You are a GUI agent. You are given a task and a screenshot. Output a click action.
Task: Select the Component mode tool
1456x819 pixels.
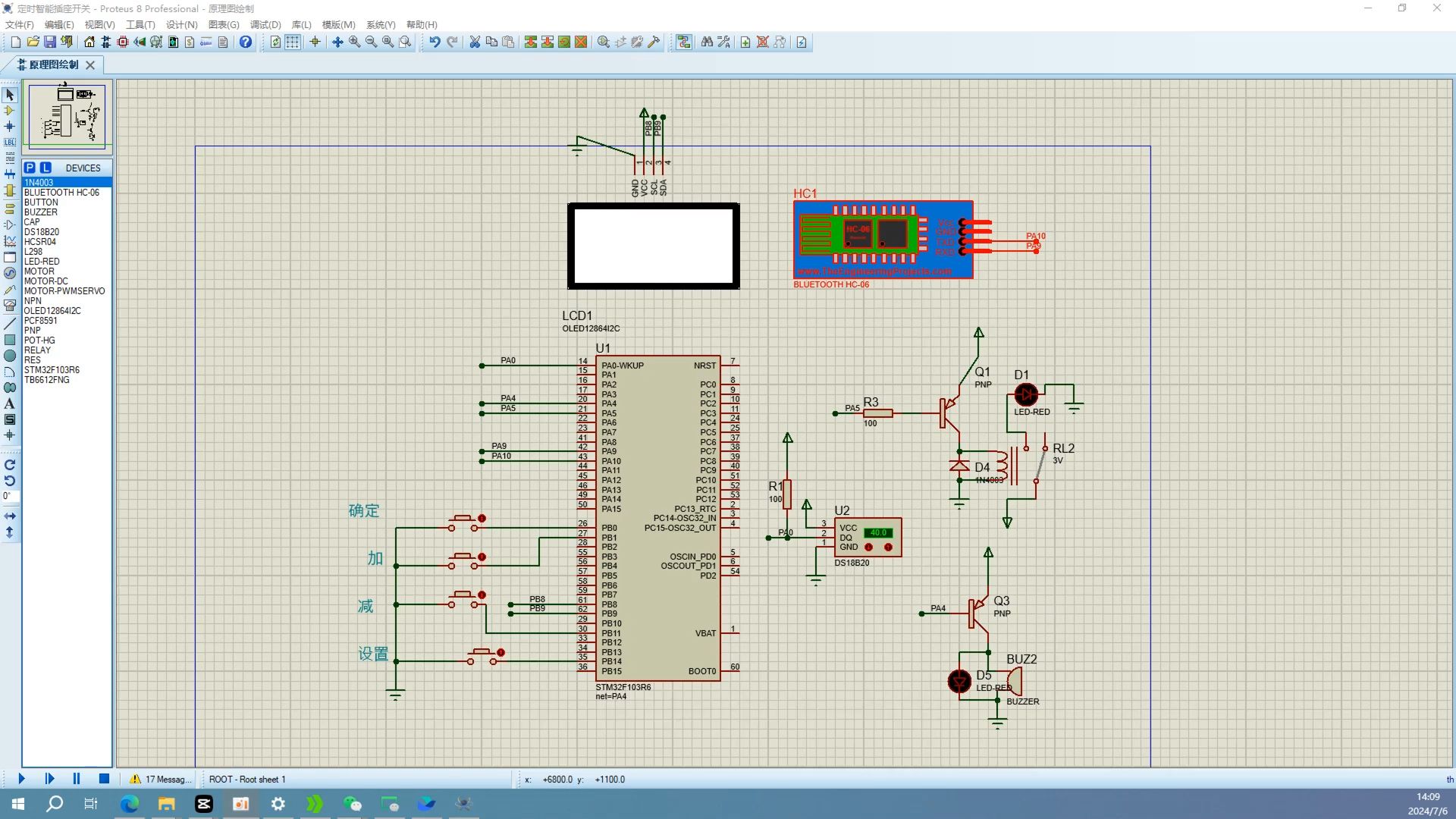click(10, 111)
